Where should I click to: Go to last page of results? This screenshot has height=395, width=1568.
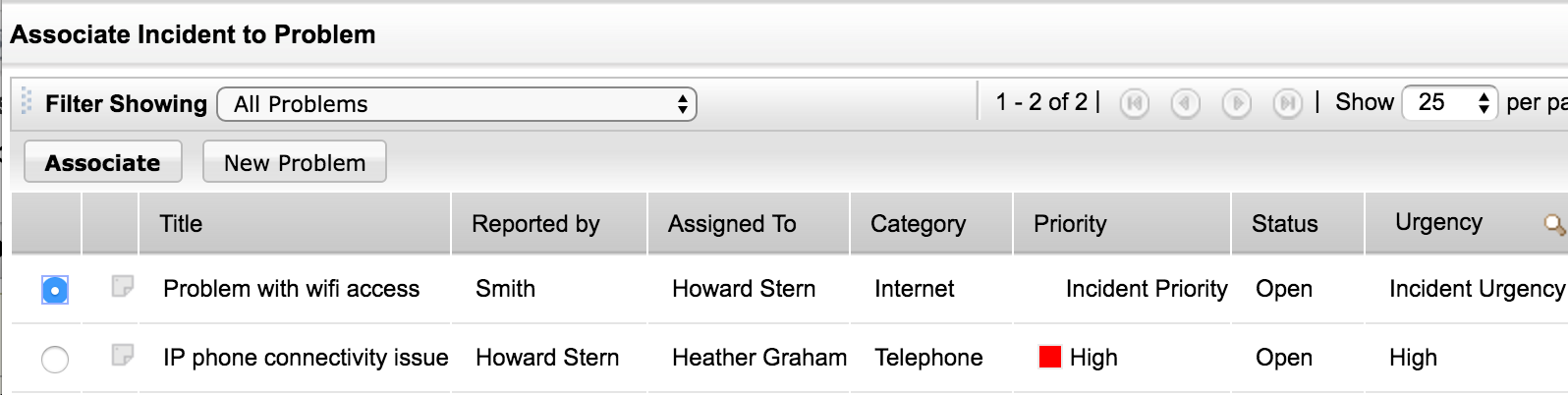tap(1287, 103)
